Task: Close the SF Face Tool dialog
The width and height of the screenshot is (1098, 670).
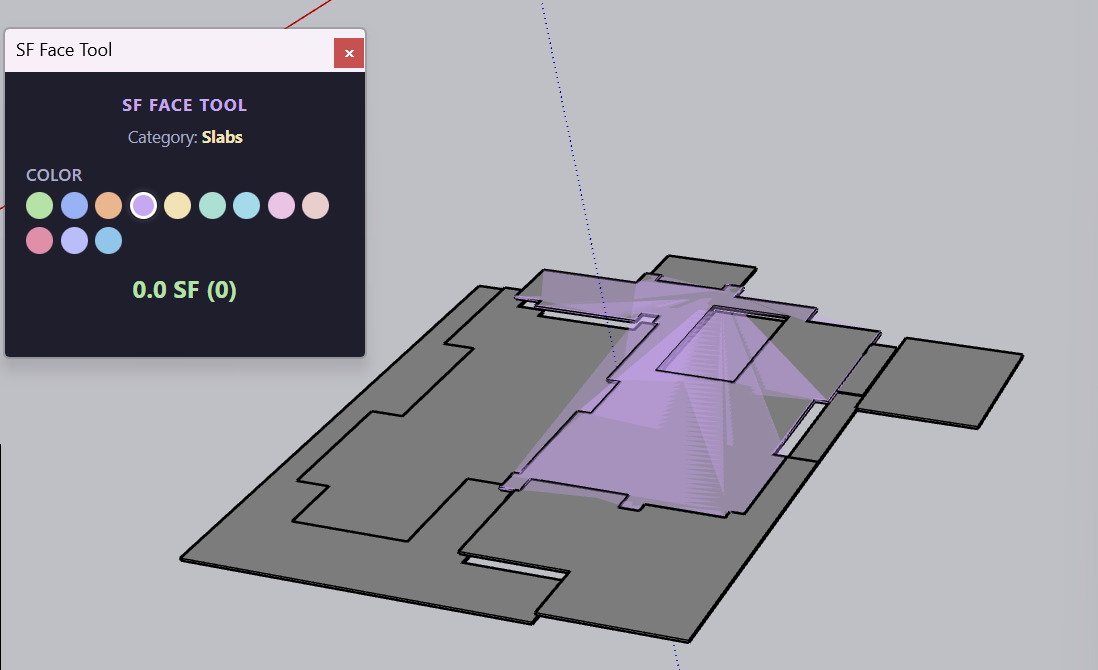Action: 349,53
